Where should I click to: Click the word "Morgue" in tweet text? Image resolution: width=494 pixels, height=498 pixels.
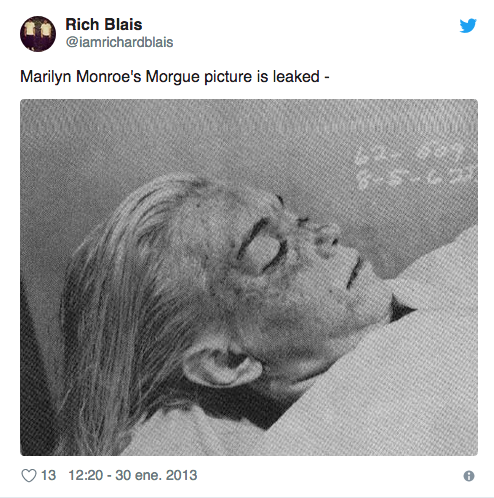173,77
